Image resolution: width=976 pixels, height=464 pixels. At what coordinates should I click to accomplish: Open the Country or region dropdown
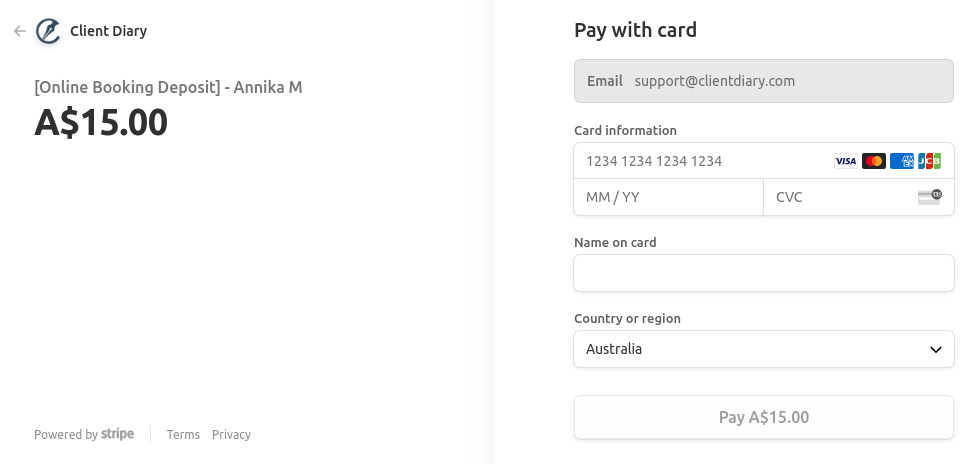tap(763, 349)
